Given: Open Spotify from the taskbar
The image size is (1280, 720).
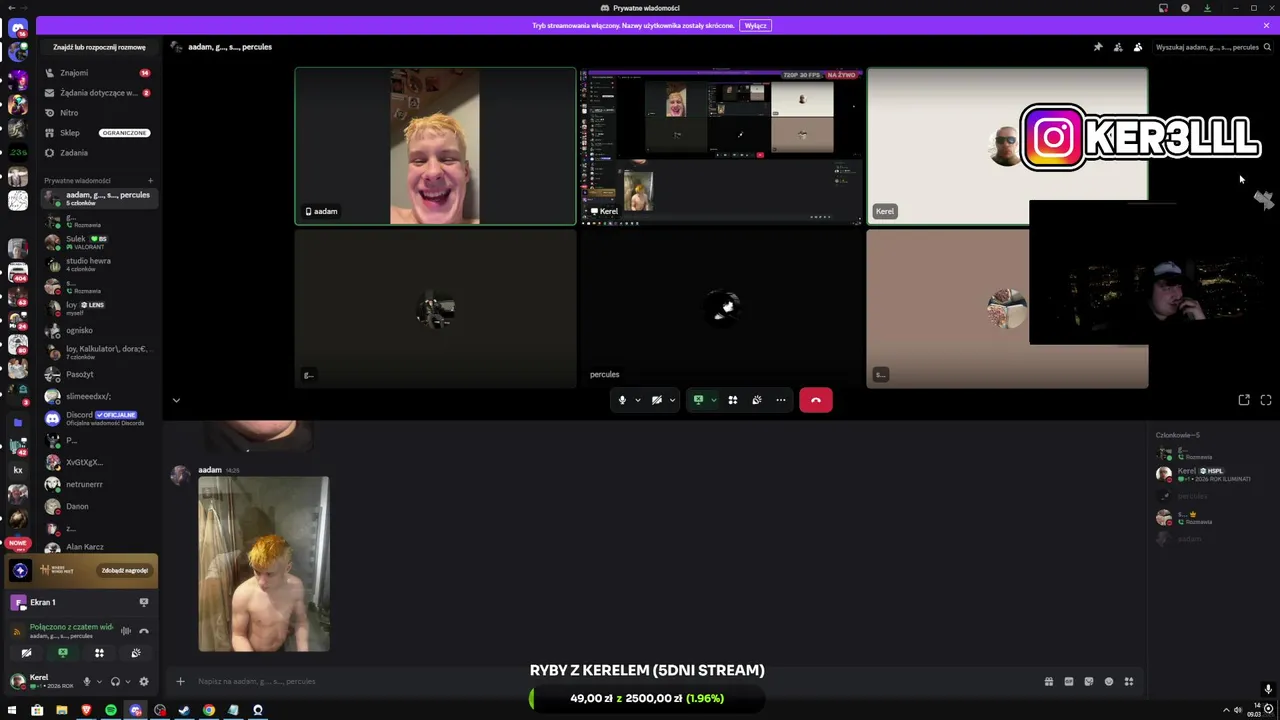Looking at the screenshot, I should pyautogui.click(x=110, y=710).
